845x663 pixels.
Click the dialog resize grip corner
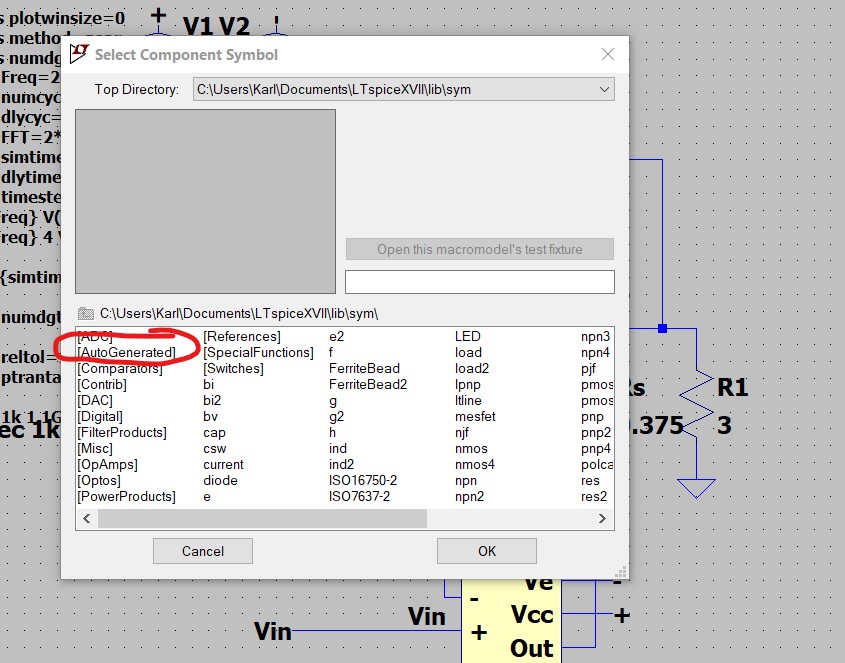[x=621, y=571]
